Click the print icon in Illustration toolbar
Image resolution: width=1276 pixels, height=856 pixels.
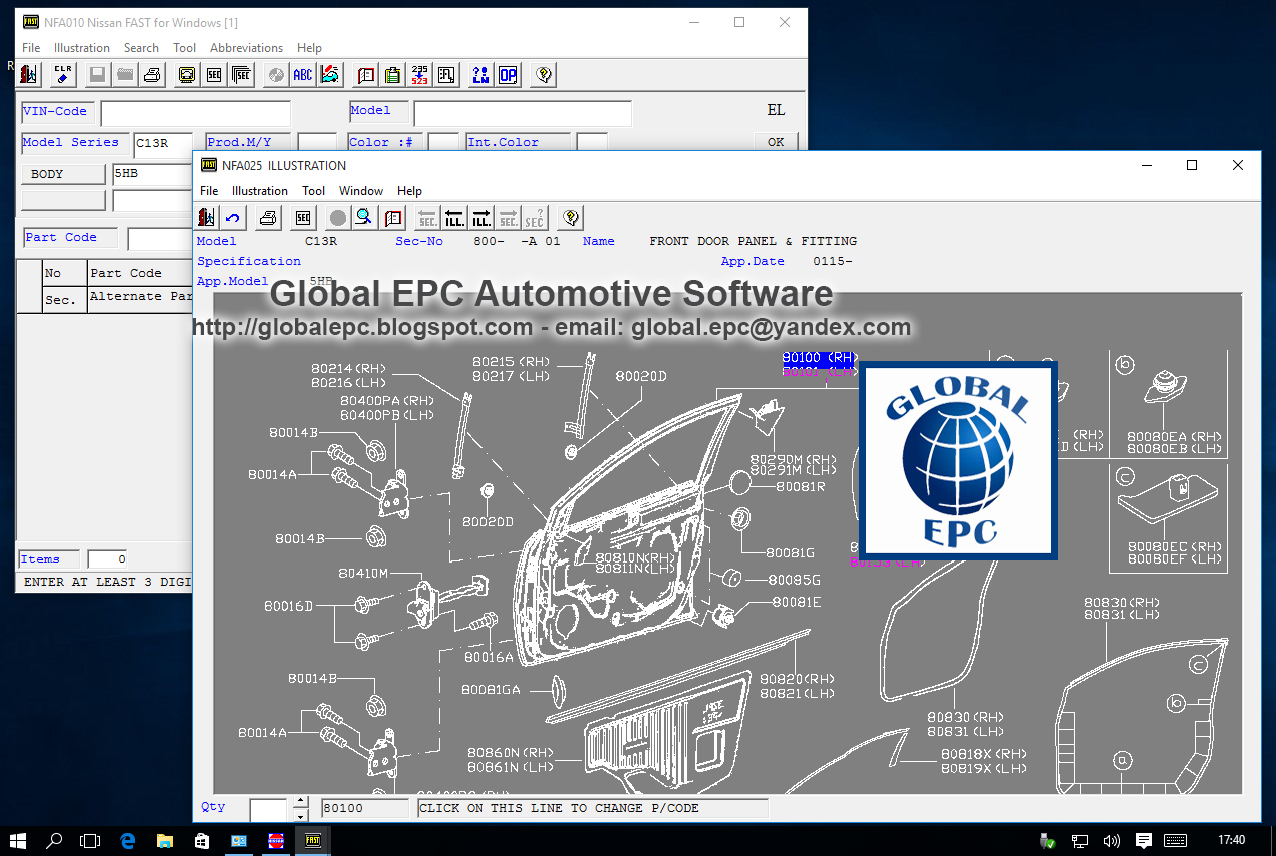[x=268, y=217]
